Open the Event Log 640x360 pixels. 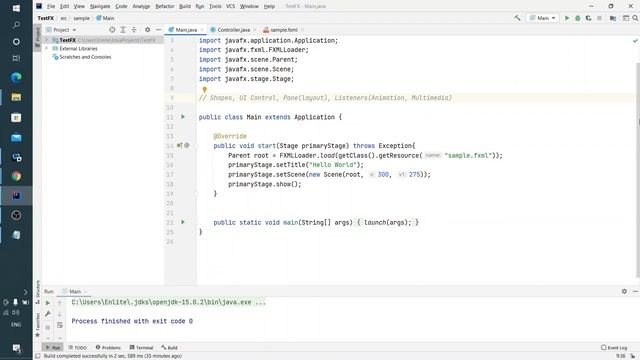tap(614, 347)
